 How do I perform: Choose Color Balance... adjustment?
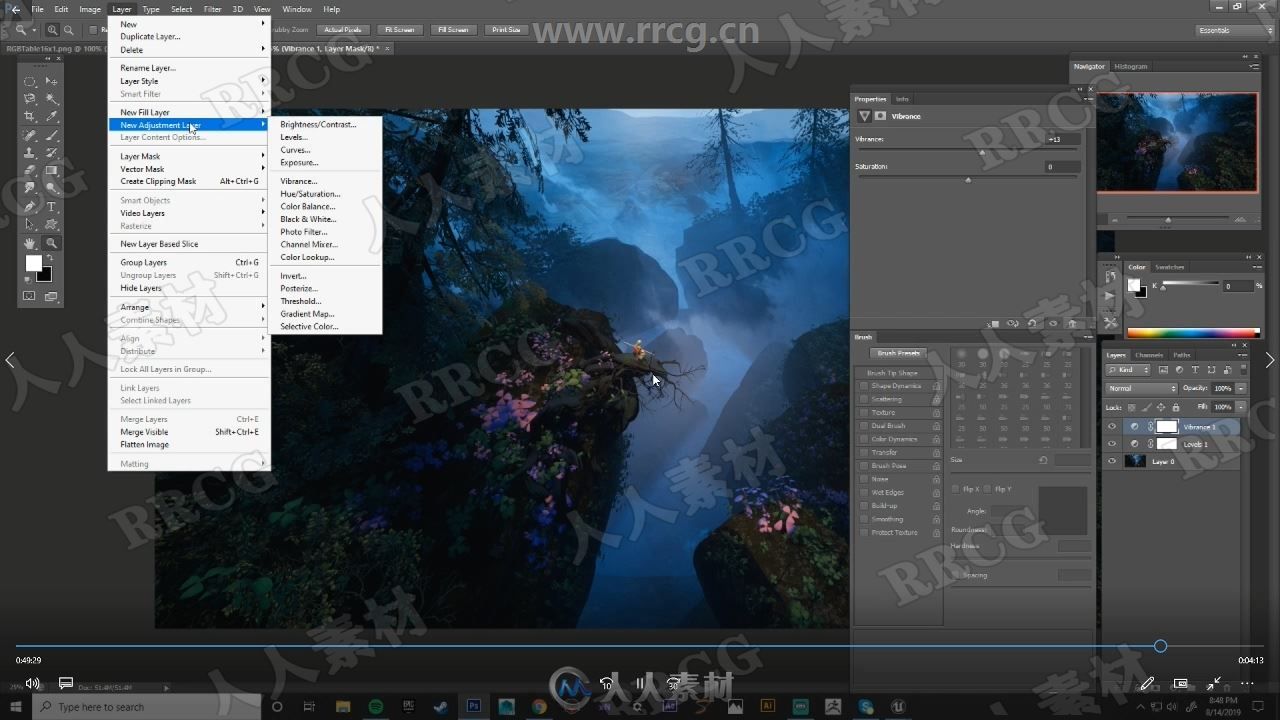tap(308, 206)
